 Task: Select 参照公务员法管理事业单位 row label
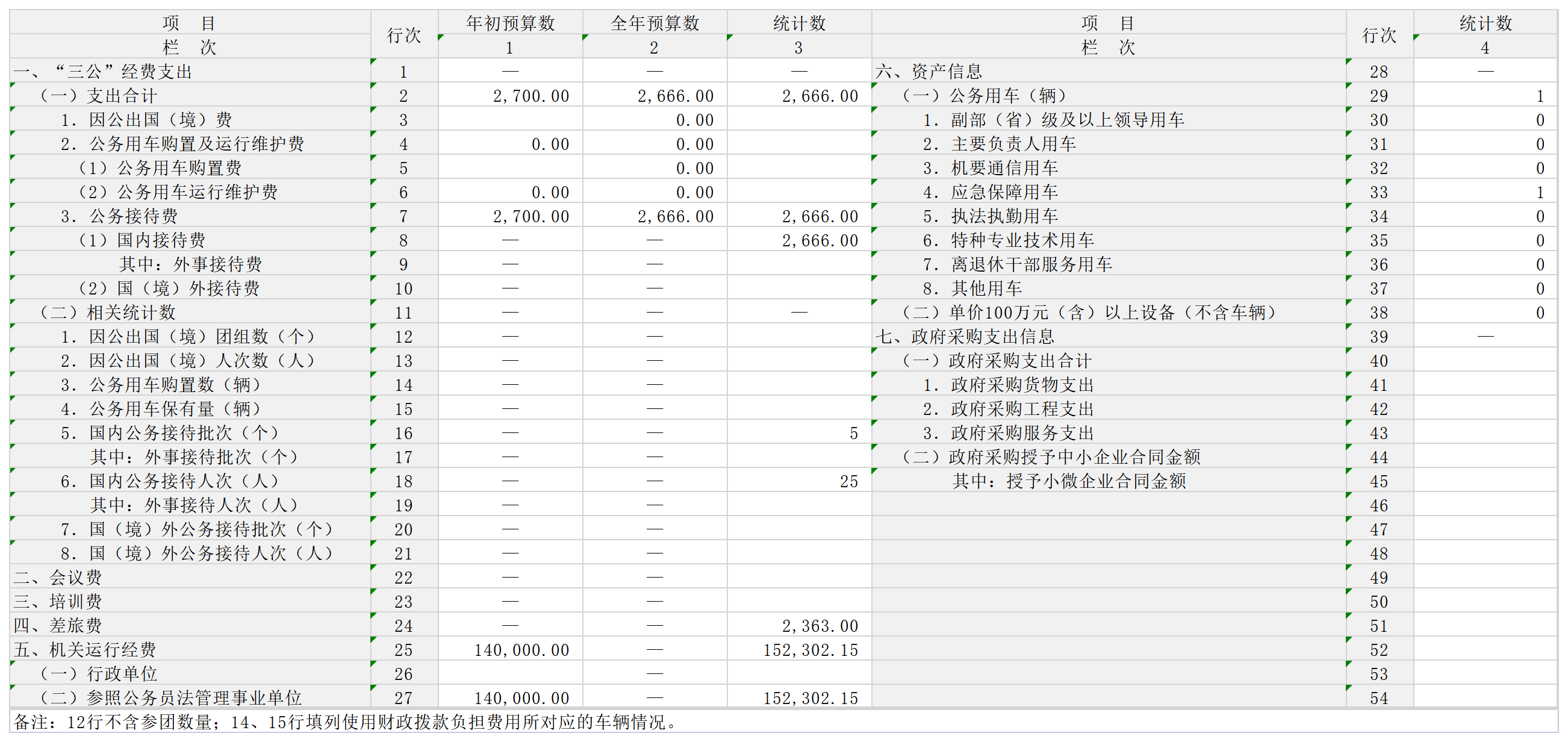(x=170, y=697)
